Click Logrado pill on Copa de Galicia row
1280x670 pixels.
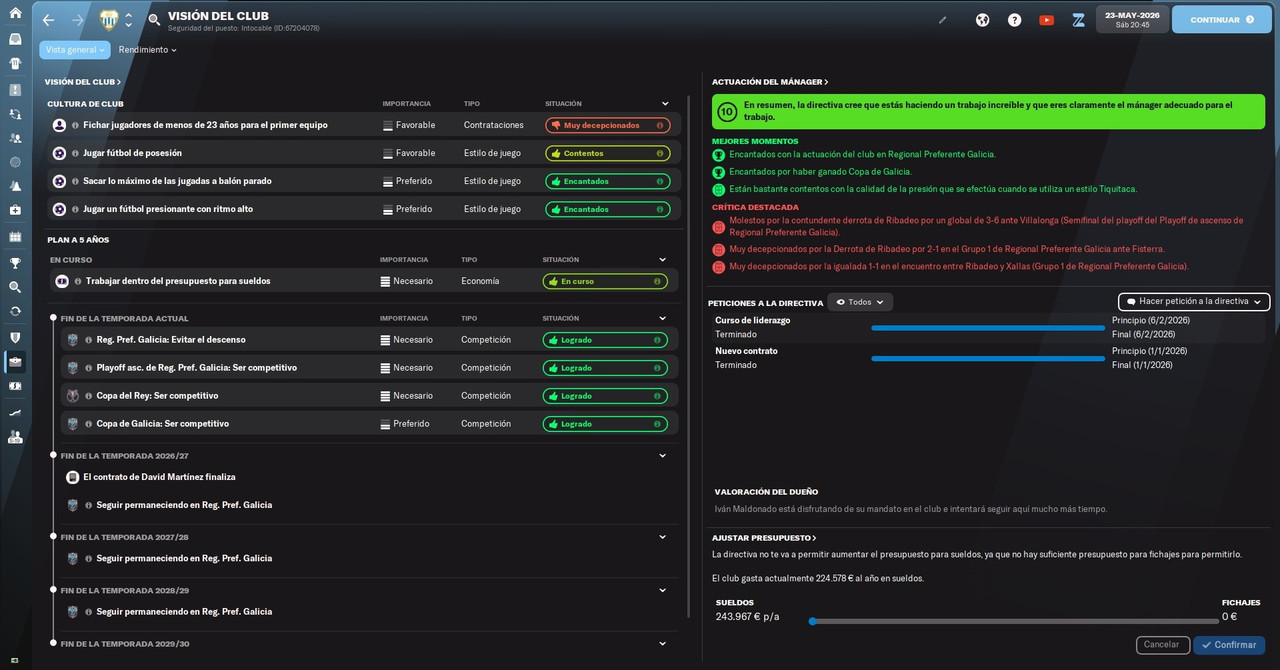[x=605, y=424]
